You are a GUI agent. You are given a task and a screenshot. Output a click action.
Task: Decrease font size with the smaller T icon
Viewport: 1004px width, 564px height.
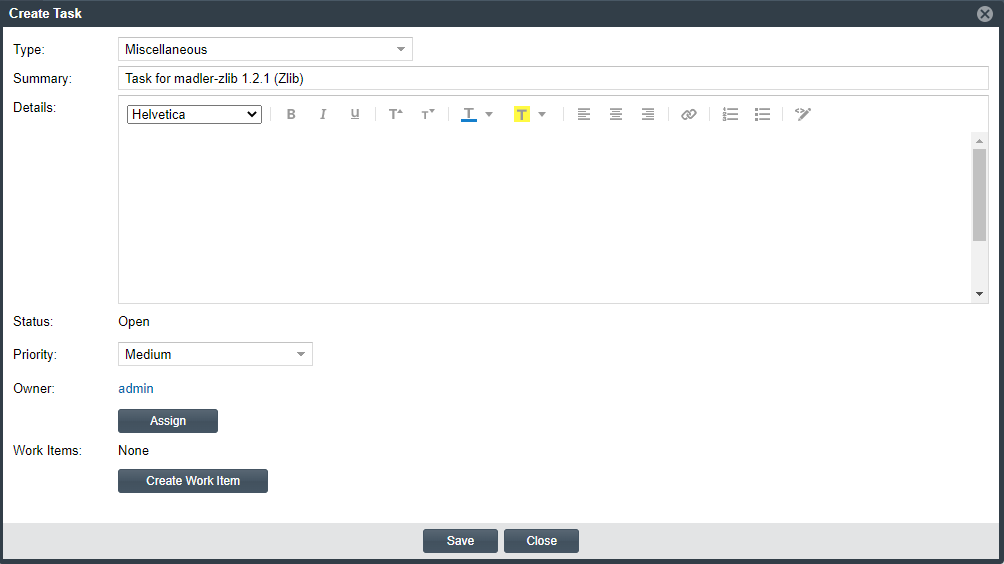(428, 114)
